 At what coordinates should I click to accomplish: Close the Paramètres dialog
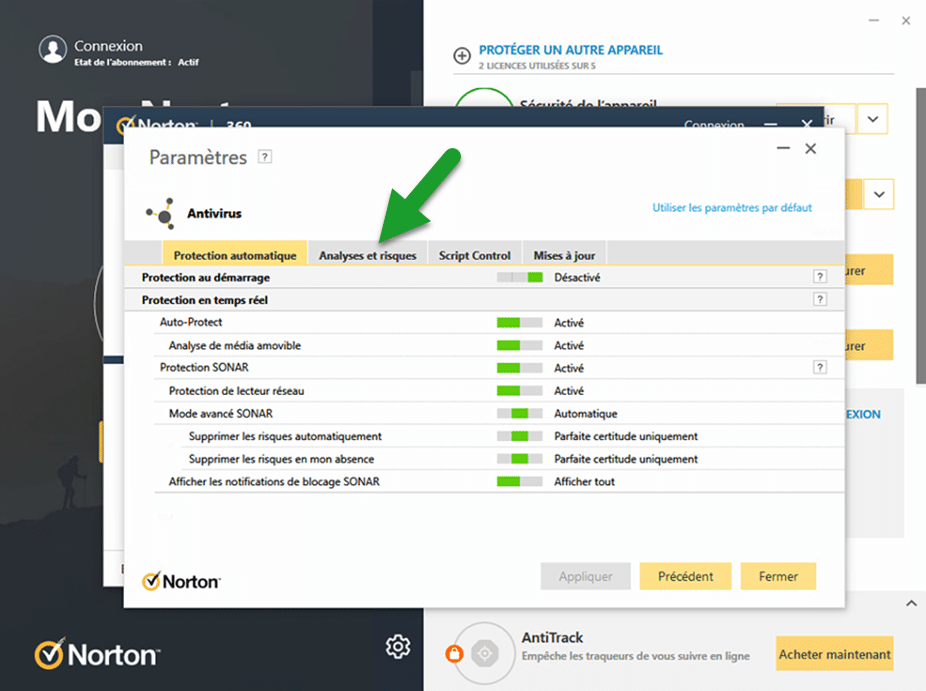[x=811, y=148]
